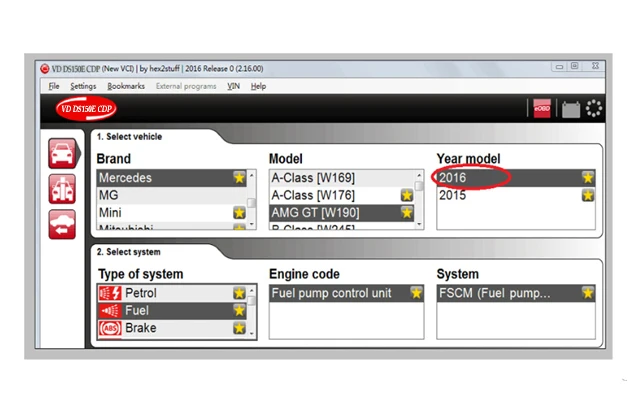Click Type of system scroll down arrow
Screen dimensions: 640x418
click(252, 334)
